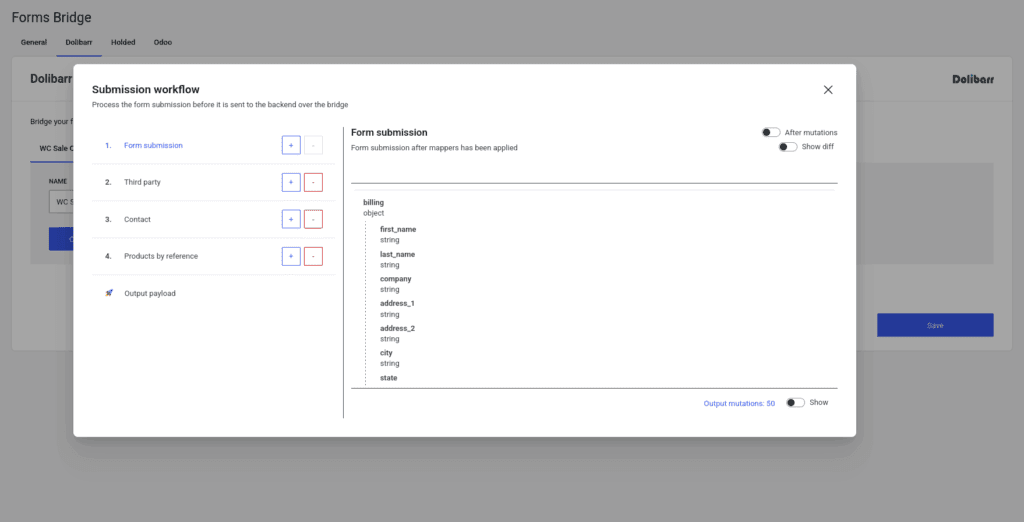Add step after Form submission
1024x522 pixels.
tap(291, 145)
